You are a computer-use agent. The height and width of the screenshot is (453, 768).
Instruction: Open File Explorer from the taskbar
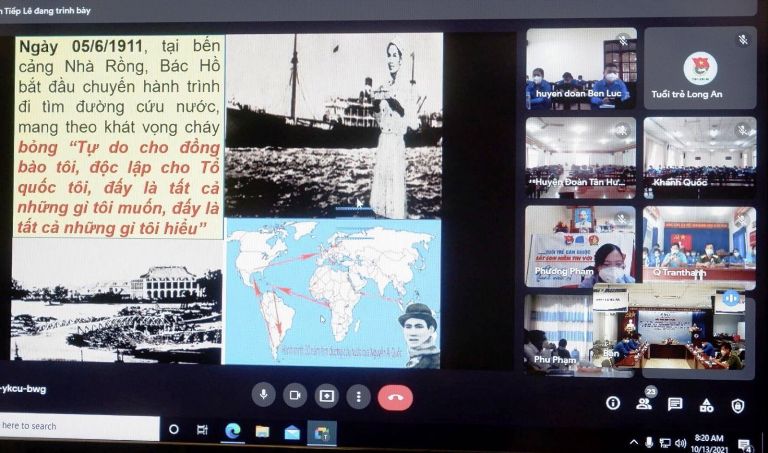[x=262, y=432]
